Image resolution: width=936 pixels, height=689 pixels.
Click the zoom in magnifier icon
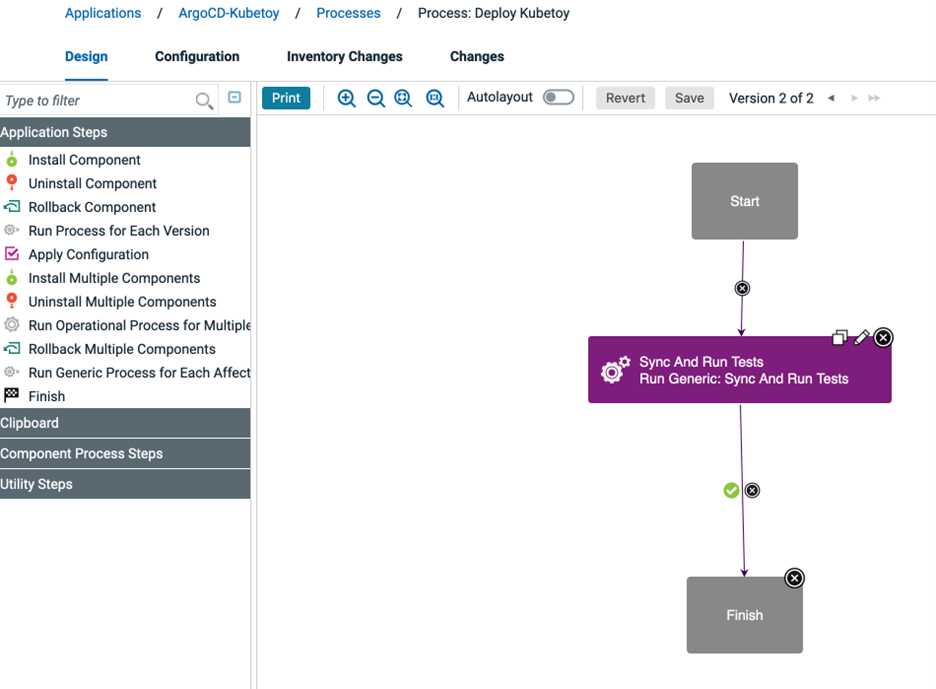click(x=346, y=98)
